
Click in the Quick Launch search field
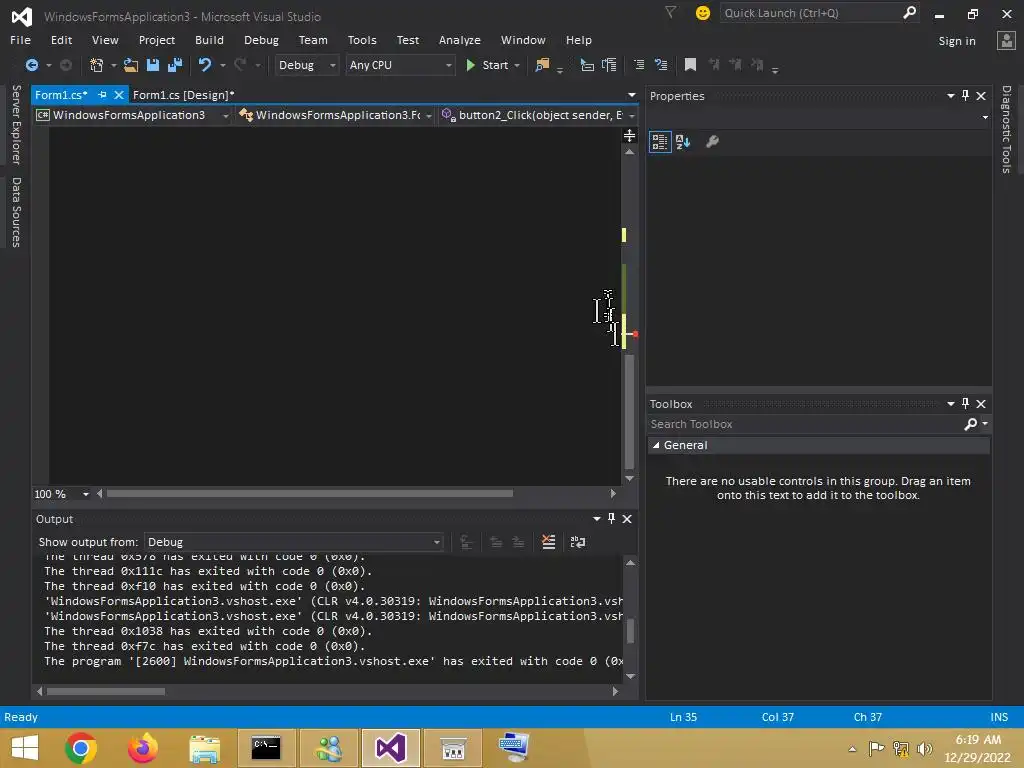[x=810, y=13]
